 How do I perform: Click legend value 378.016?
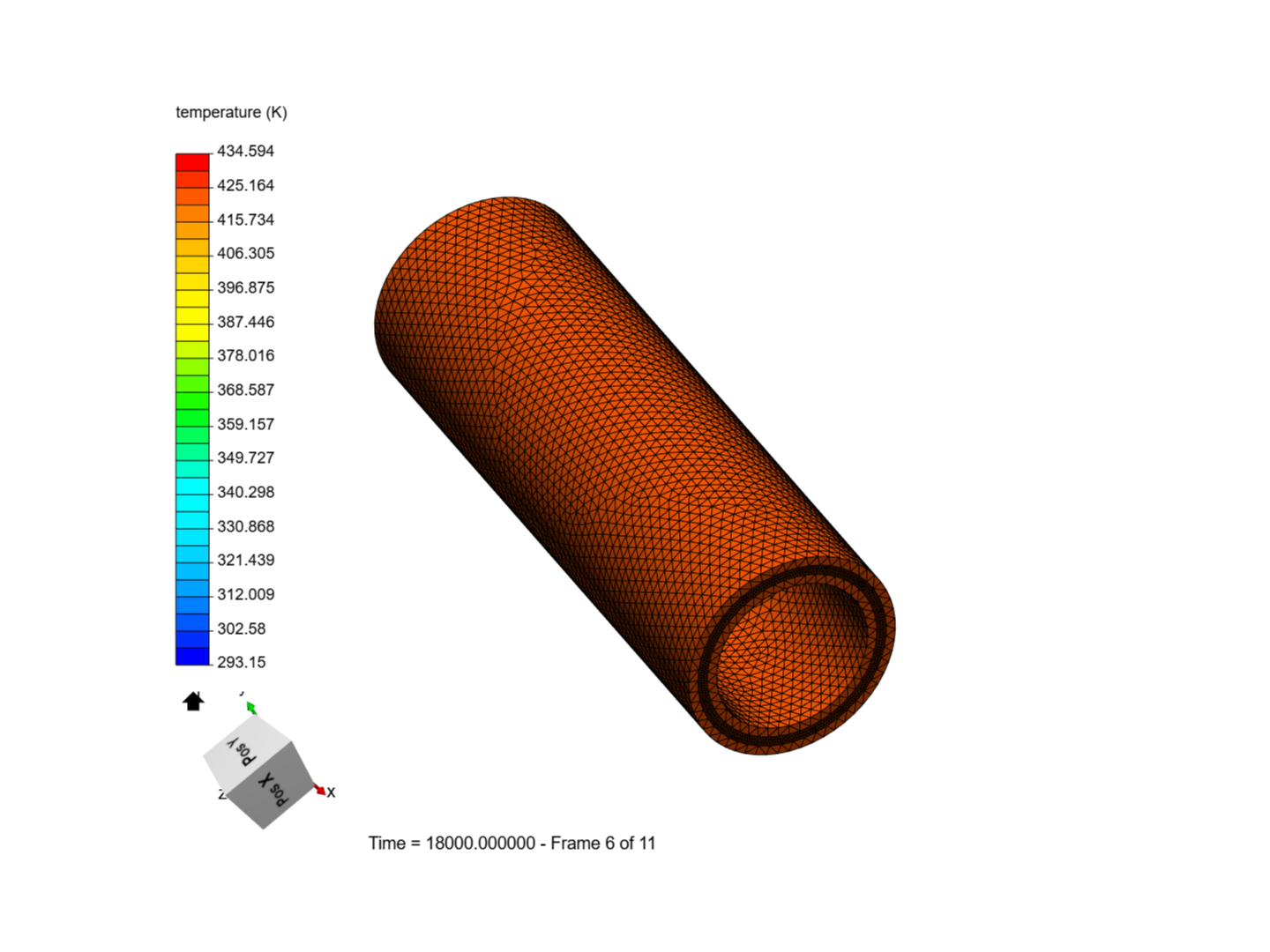click(x=246, y=355)
